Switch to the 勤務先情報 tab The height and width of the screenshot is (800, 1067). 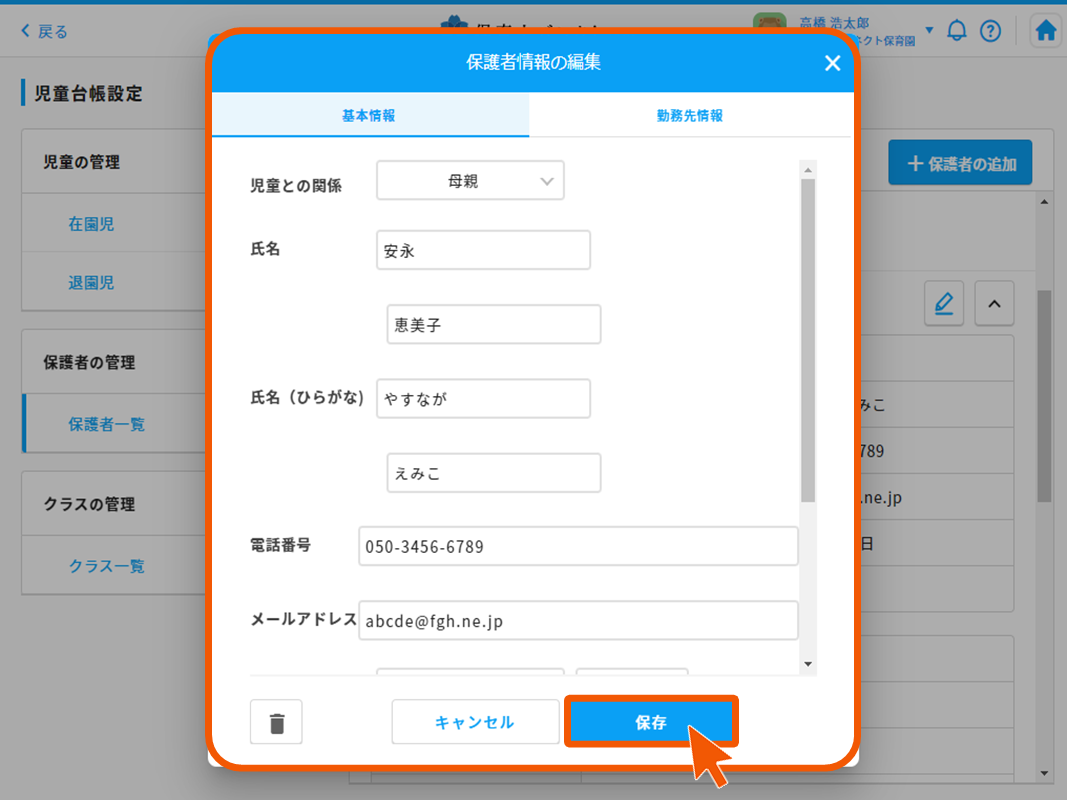pyautogui.click(x=689, y=116)
